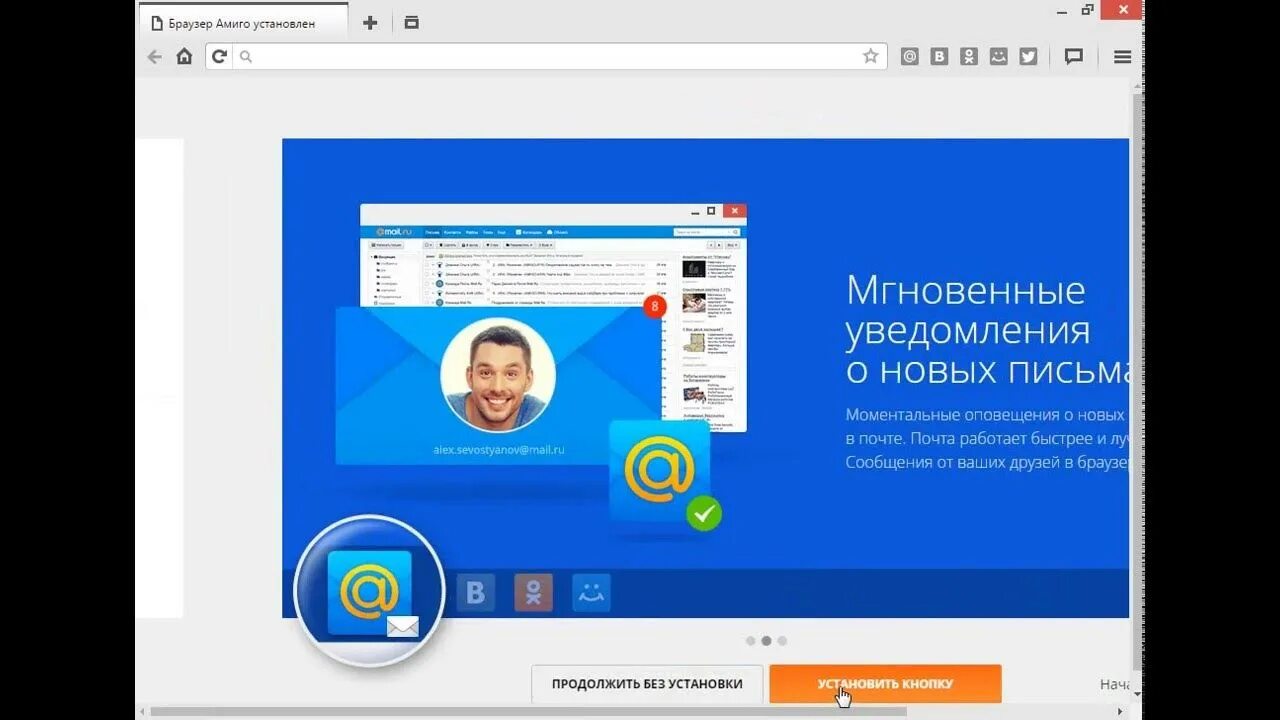Click the horizontal scrollbar right arrow
Screen dimensions: 1280x720
(x=1120, y=712)
